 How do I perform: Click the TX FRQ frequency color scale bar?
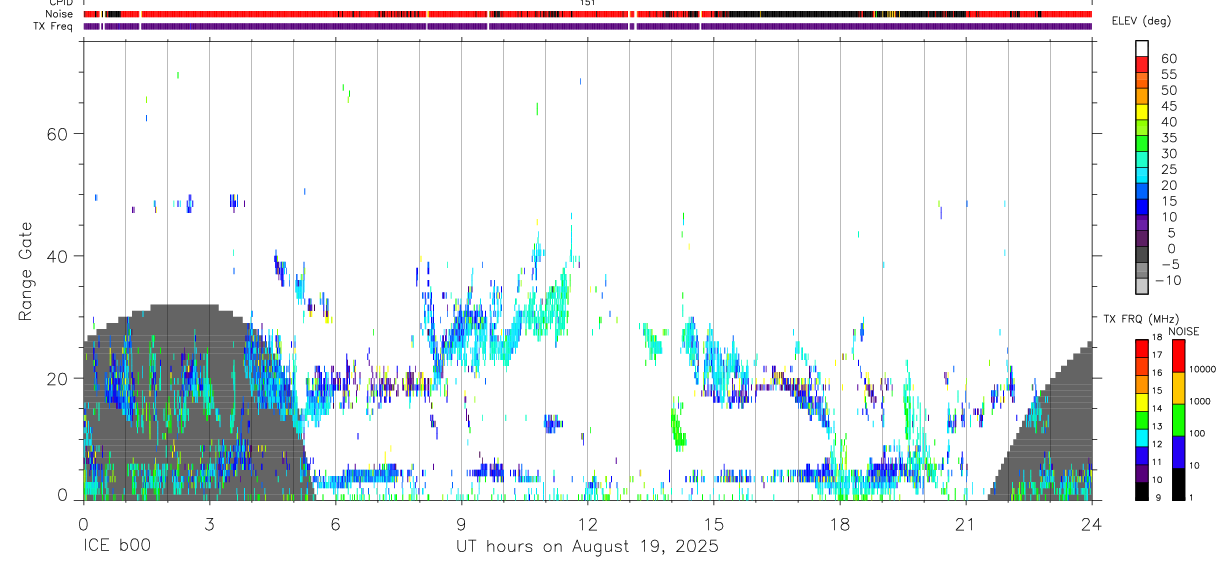[x=1142, y=419]
